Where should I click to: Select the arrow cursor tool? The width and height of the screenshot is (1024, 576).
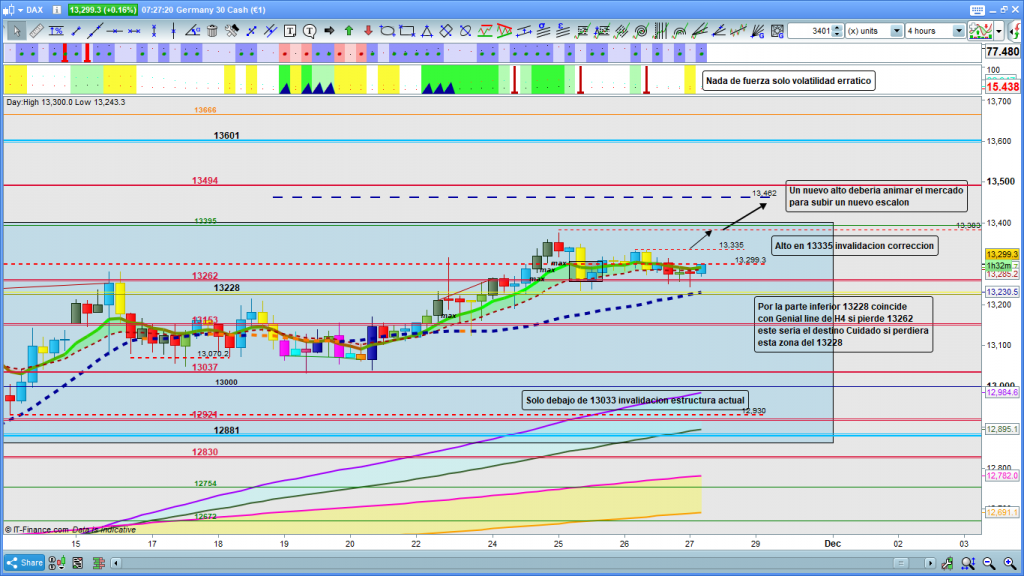(16, 31)
